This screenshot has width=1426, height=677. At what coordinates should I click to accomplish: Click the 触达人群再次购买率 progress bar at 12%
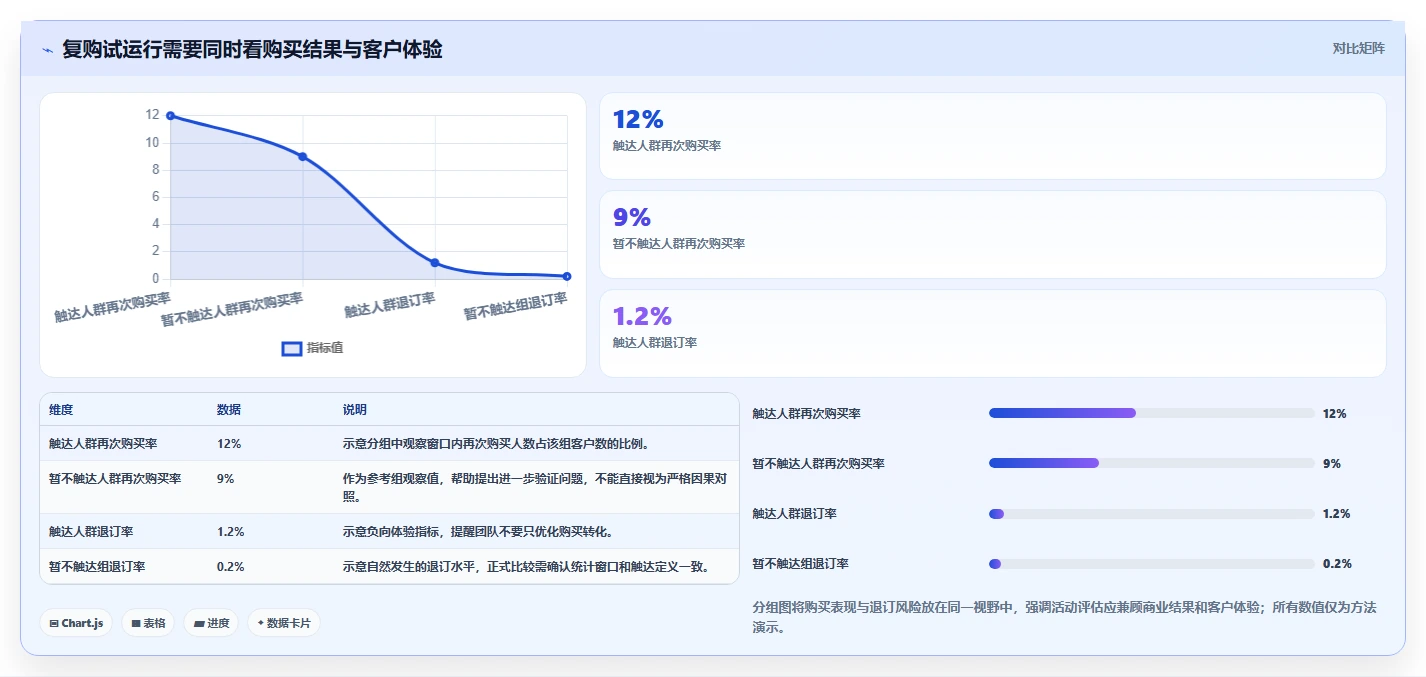[1151, 413]
